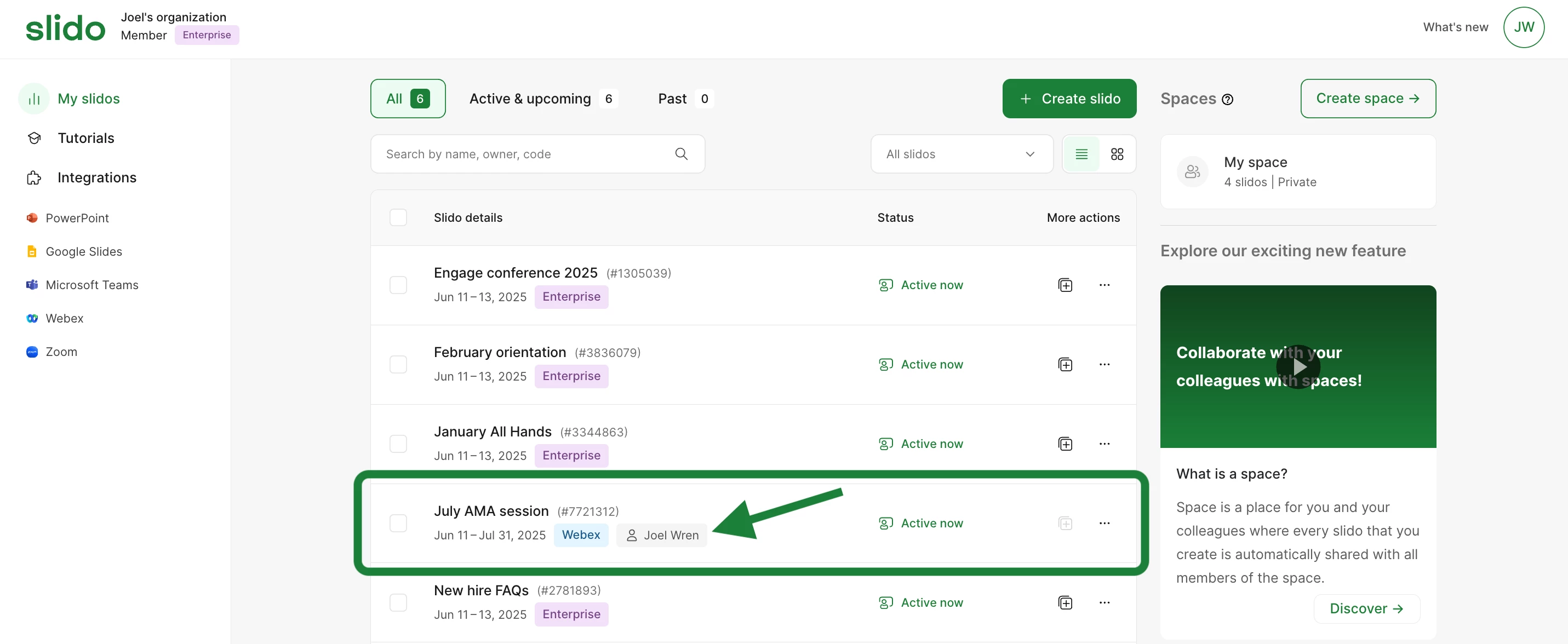The height and width of the screenshot is (644, 1568).
Task: Check the July AMA session checkbox
Action: click(398, 523)
